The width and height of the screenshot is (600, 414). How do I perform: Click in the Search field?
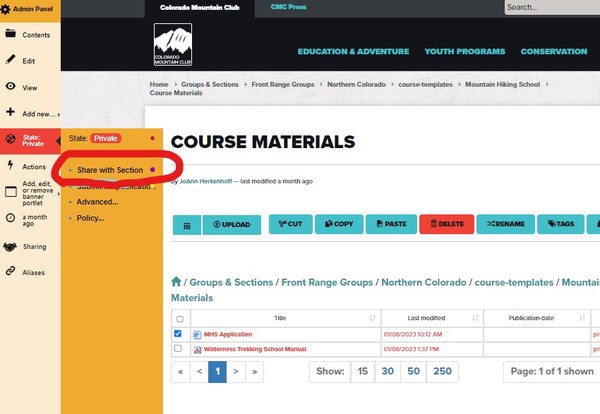coord(552,8)
